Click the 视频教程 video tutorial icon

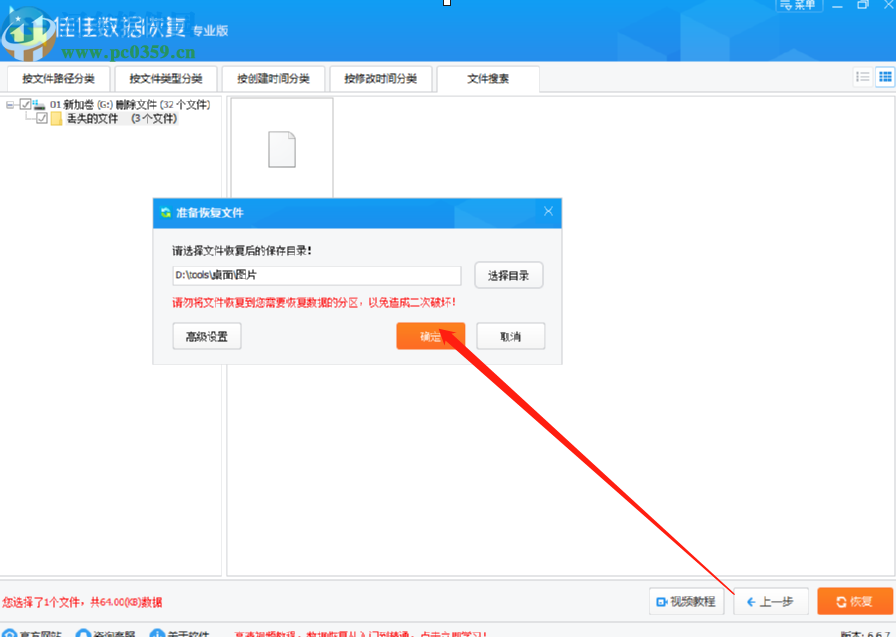[x=687, y=601]
